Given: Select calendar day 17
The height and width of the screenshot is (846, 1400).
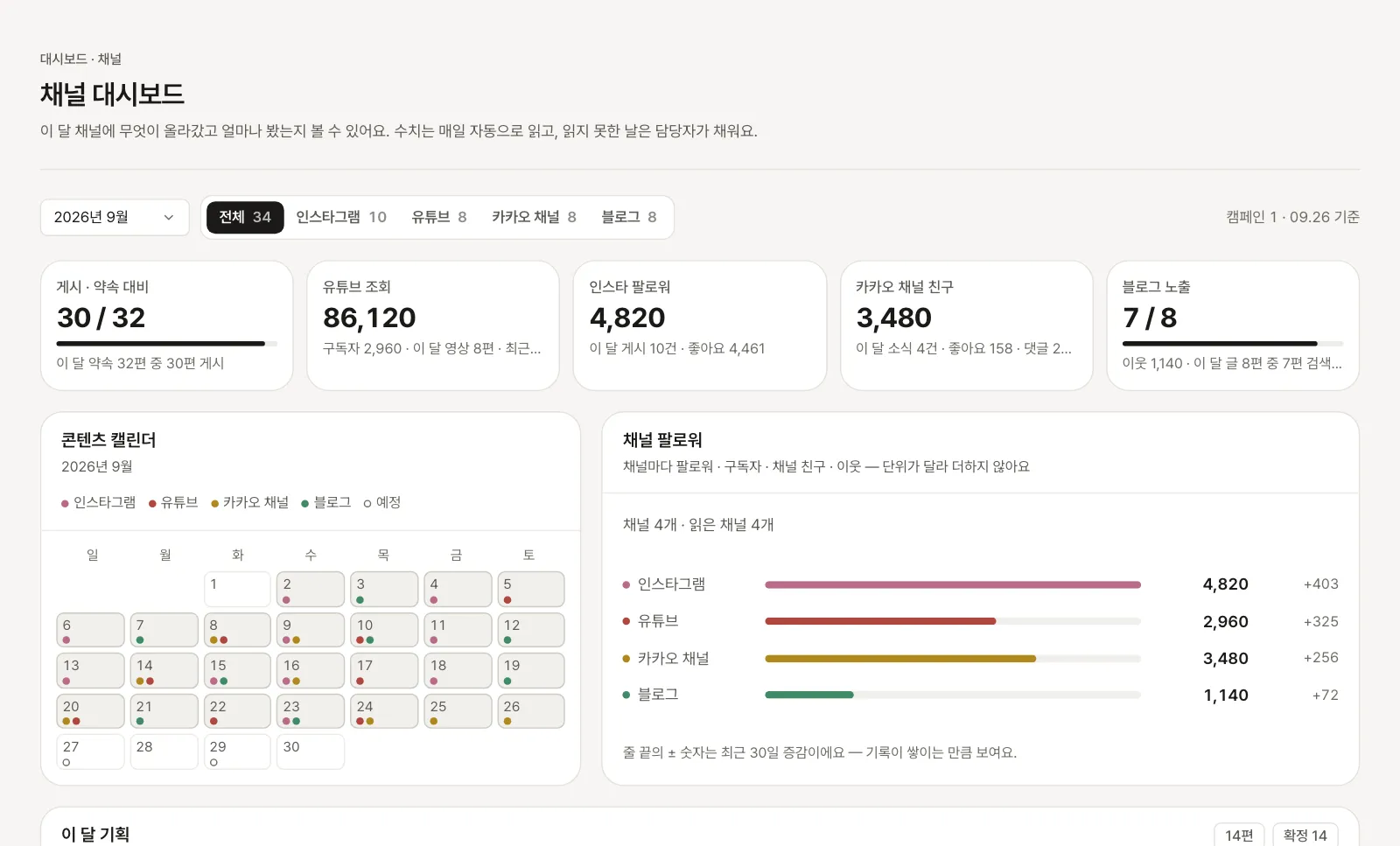Looking at the screenshot, I should tap(384, 671).
